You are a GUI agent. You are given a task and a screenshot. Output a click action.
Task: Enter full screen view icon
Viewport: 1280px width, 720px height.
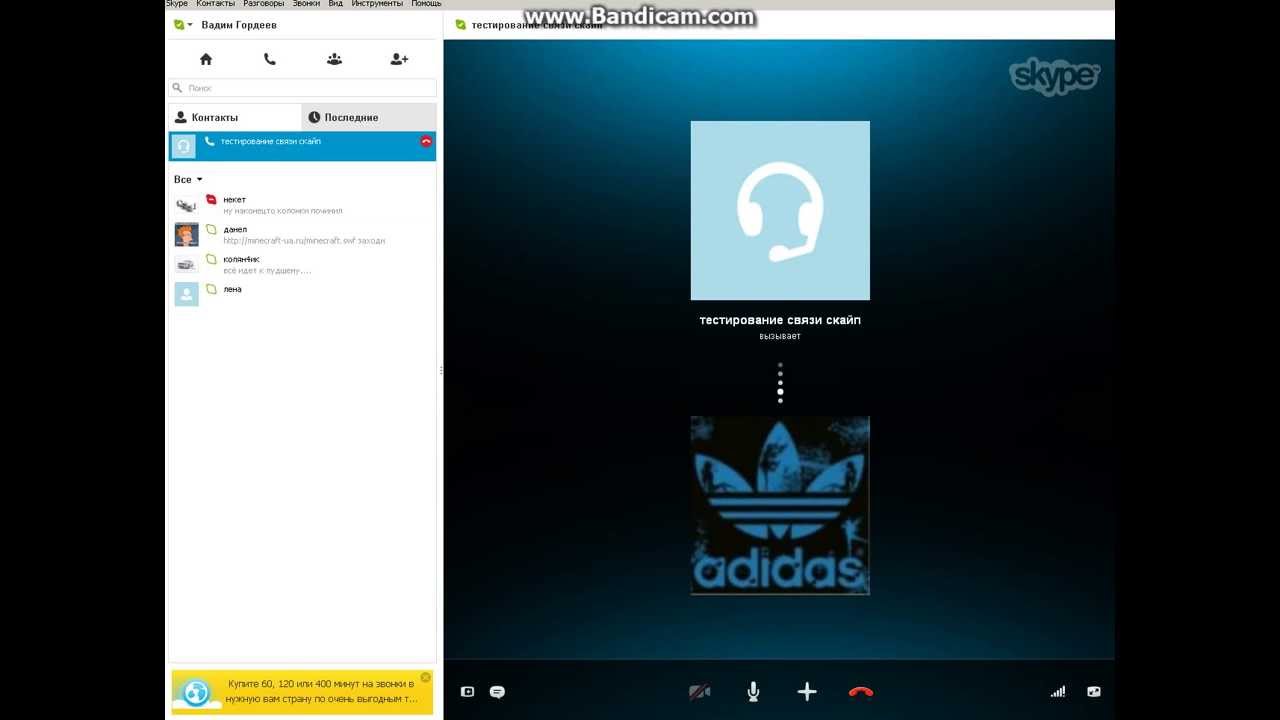tap(1094, 691)
